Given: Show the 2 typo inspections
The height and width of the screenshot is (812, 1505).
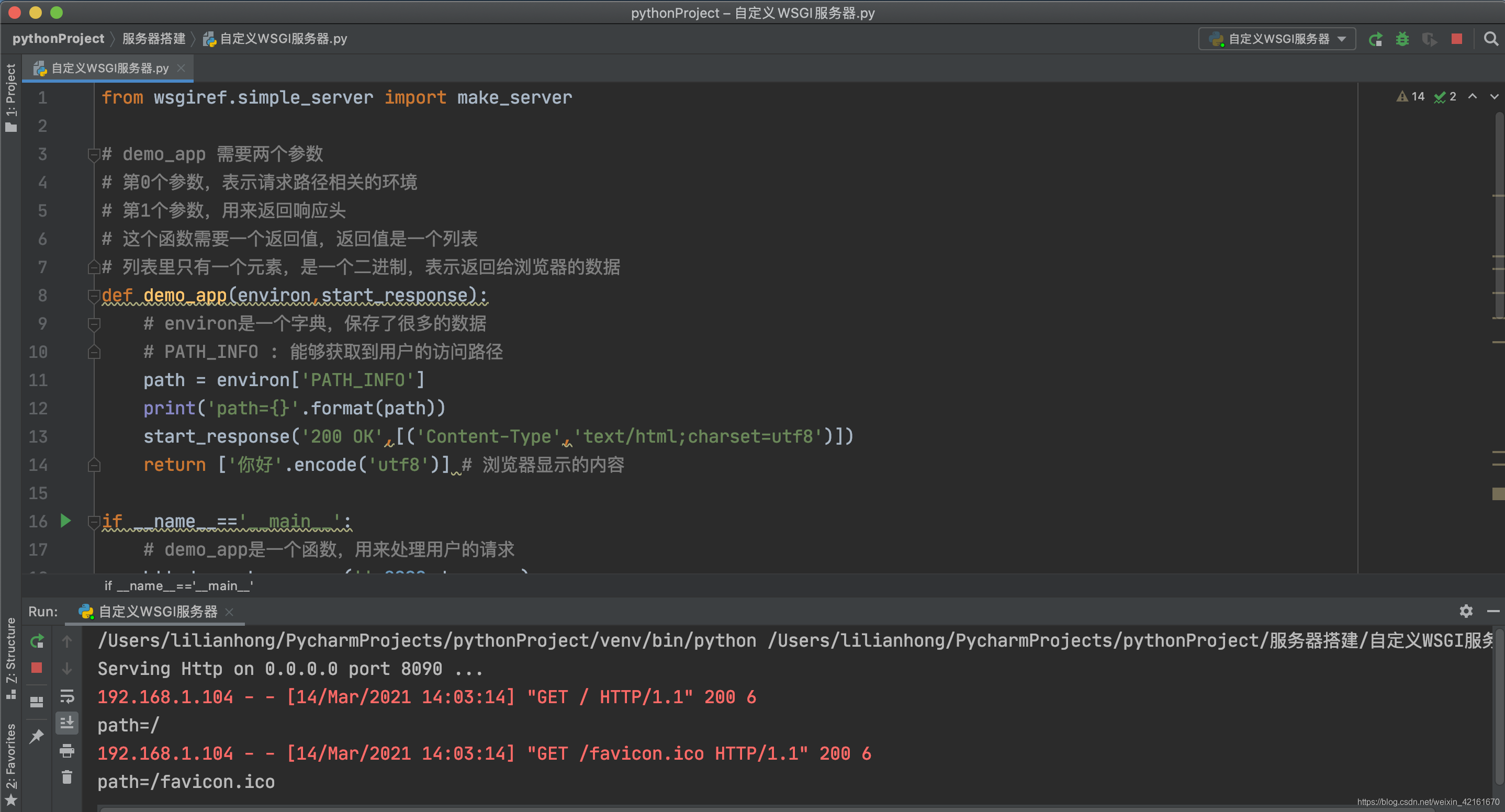Looking at the screenshot, I should [1445, 96].
